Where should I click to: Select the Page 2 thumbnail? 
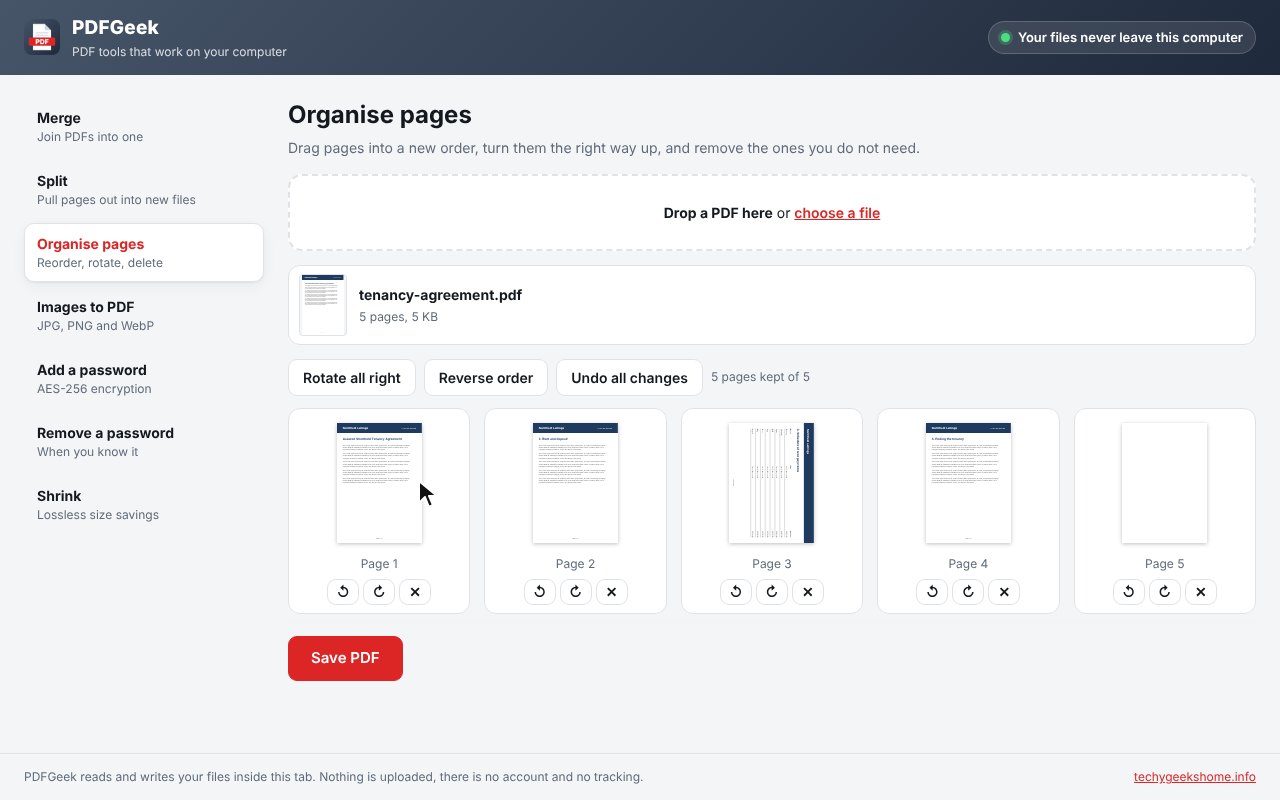pos(575,483)
